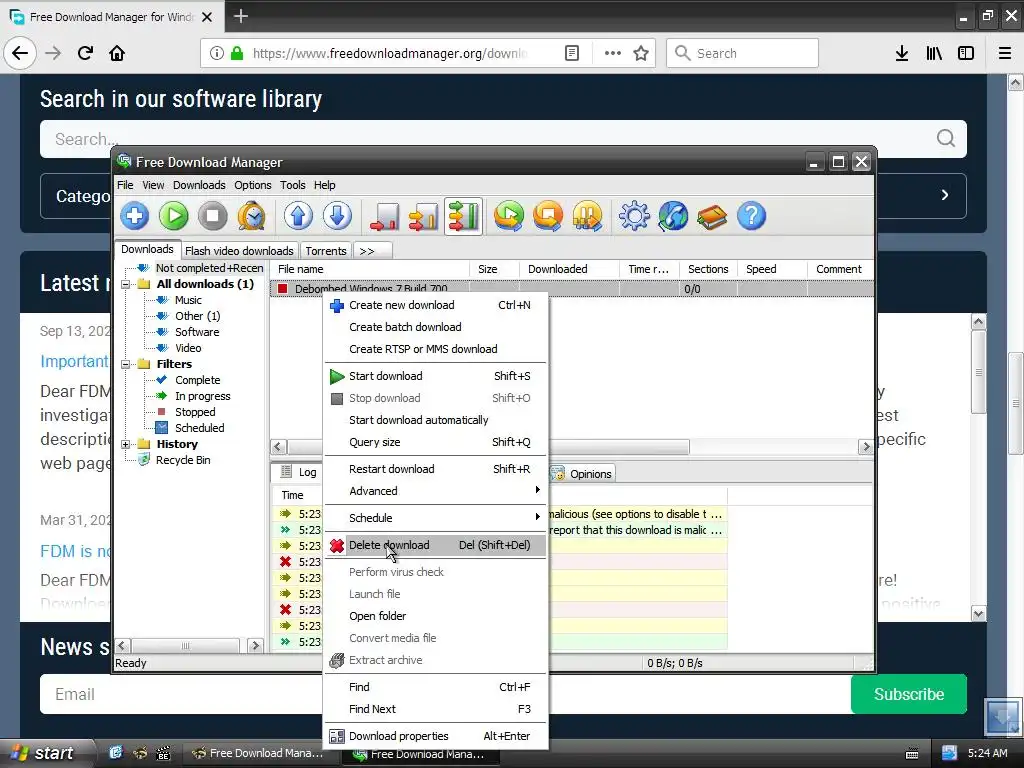1024x768 pixels.
Task: Expand the Category dropdown chevron on the webpage
Action: tap(944, 195)
